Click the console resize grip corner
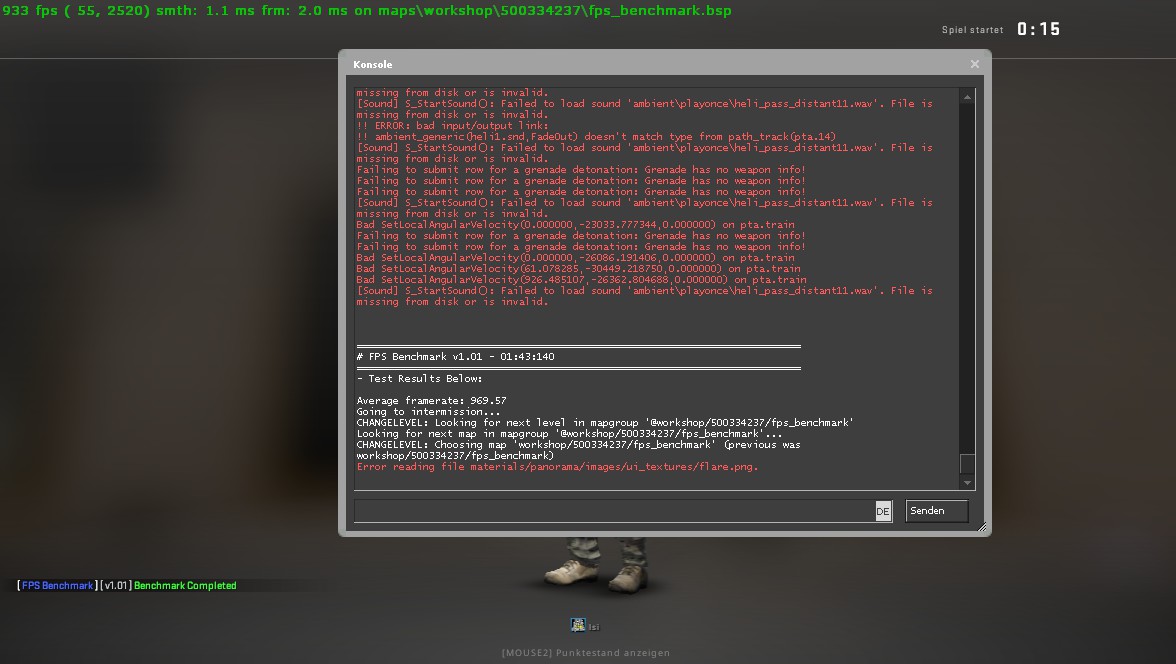Viewport: 1176px width, 664px height. pyautogui.click(x=982, y=527)
